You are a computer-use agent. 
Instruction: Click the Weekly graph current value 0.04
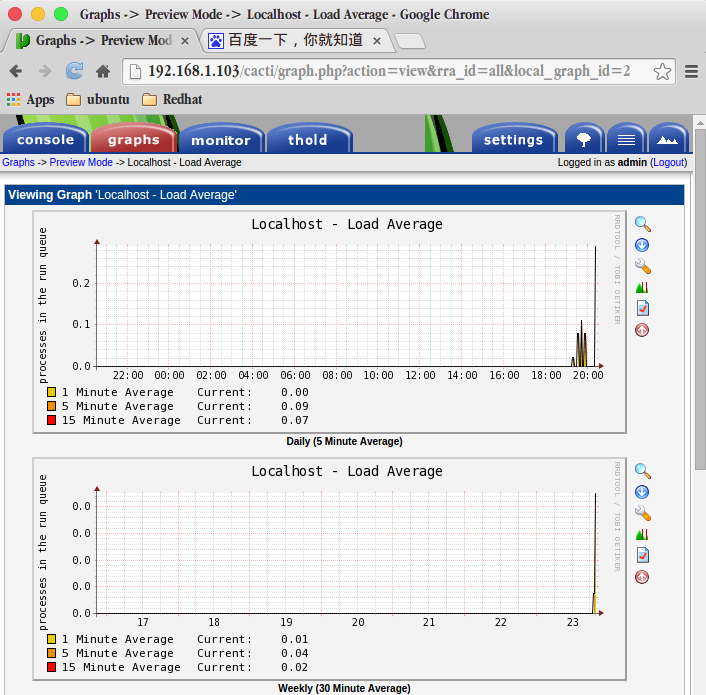coord(295,653)
